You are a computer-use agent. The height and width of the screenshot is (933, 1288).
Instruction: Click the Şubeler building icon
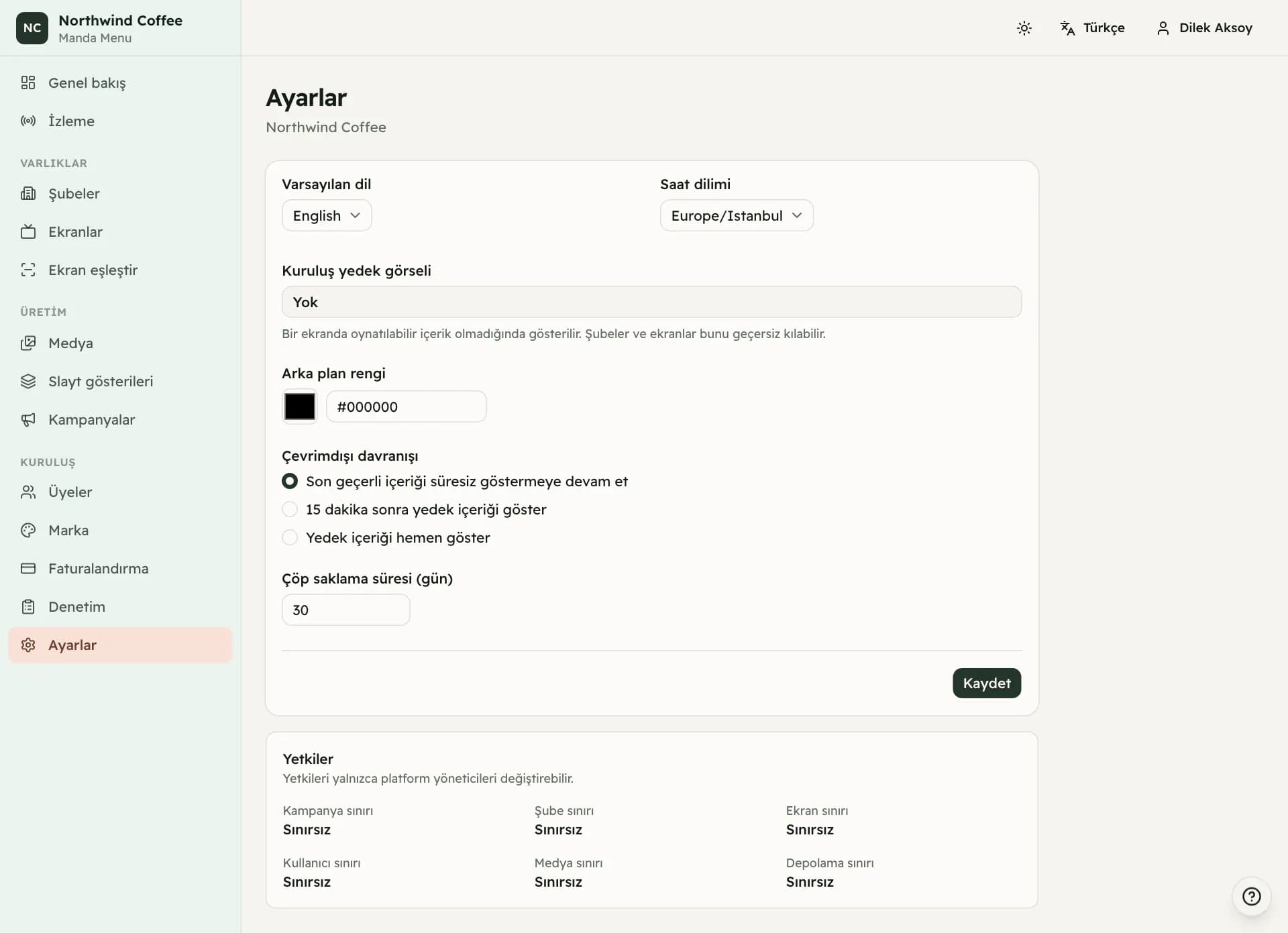pos(28,193)
